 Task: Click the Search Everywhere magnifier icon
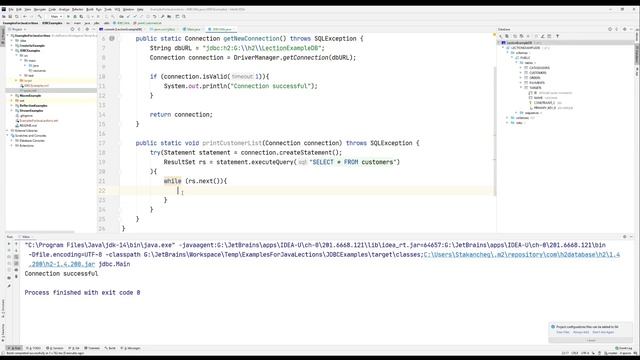click(x=184, y=17)
